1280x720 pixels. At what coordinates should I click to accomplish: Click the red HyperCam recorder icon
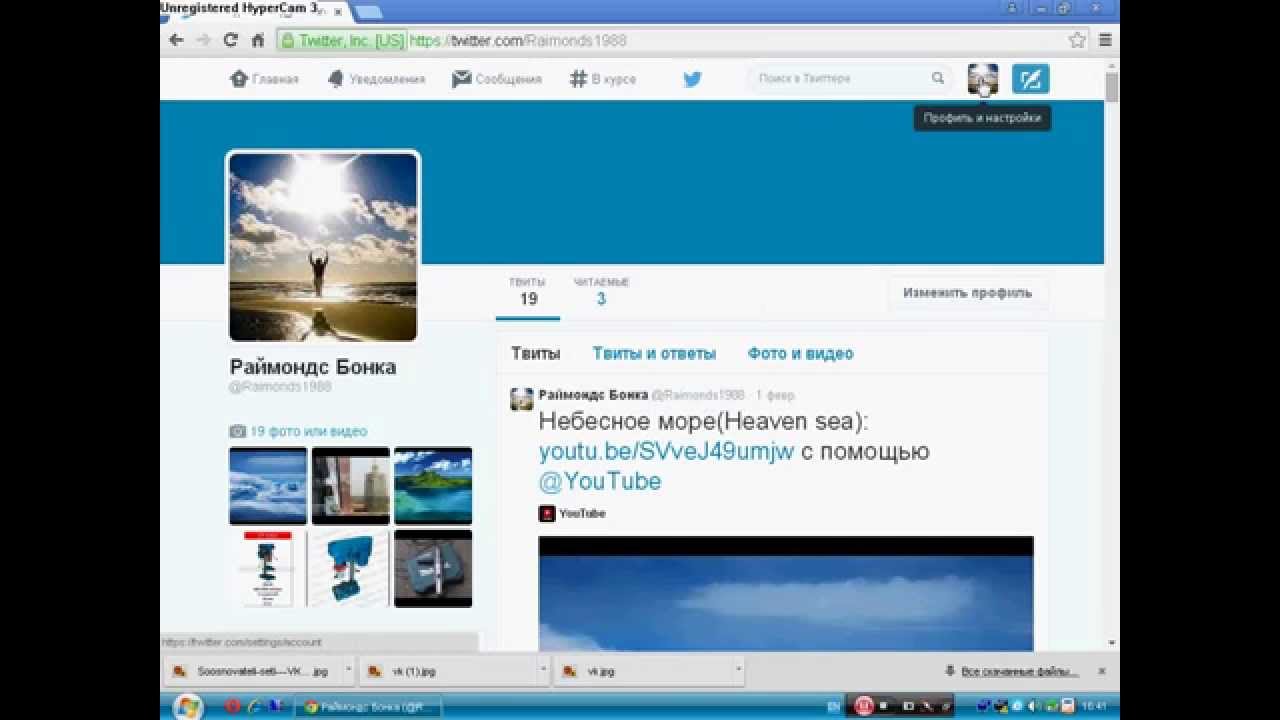point(864,707)
